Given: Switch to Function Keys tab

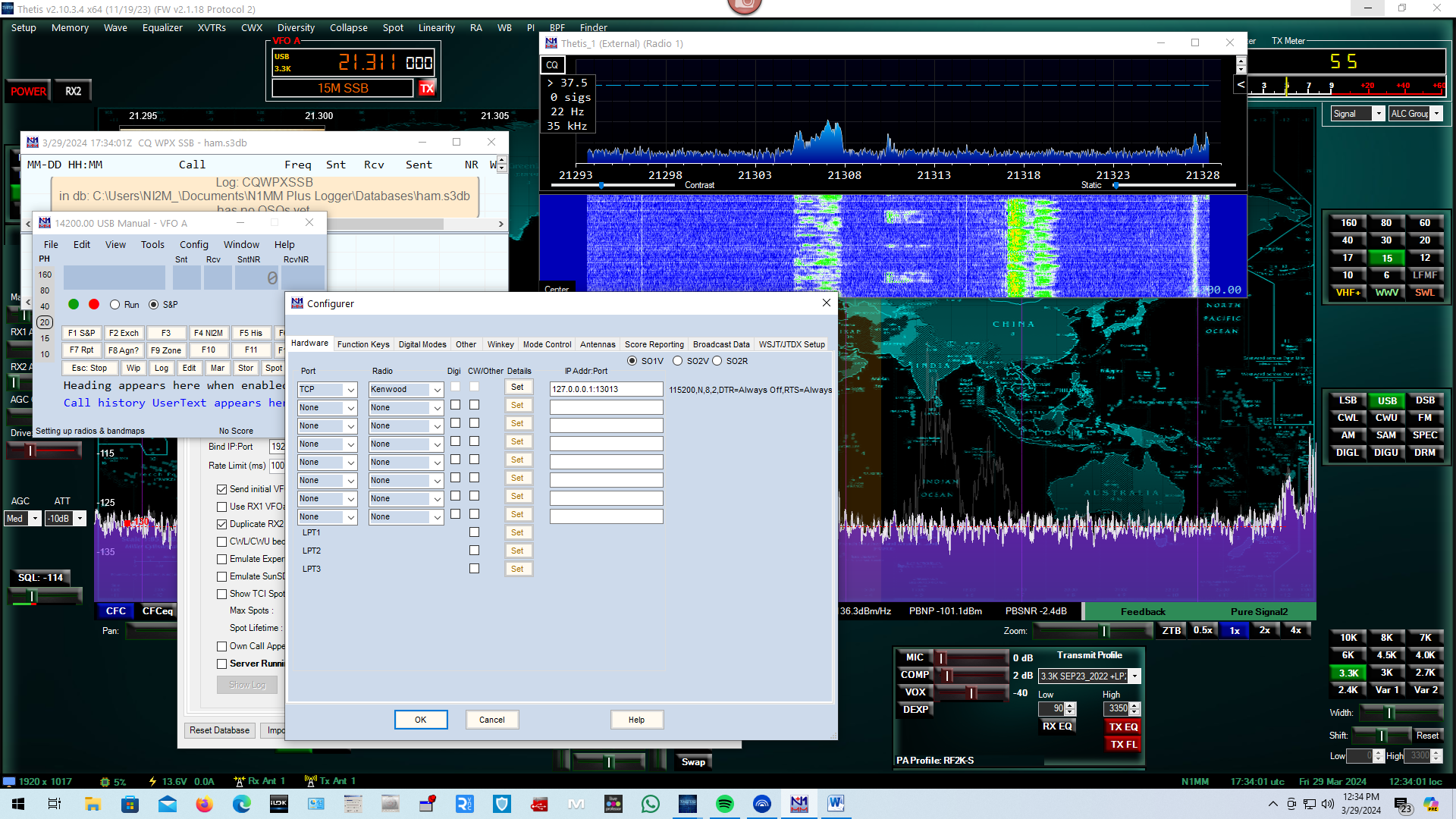Looking at the screenshot, I should [x=363, y=344].
